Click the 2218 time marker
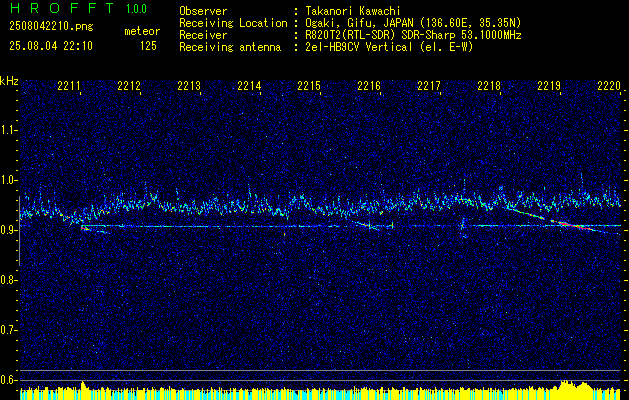This screenshot has width=629, height=400. 489,86
